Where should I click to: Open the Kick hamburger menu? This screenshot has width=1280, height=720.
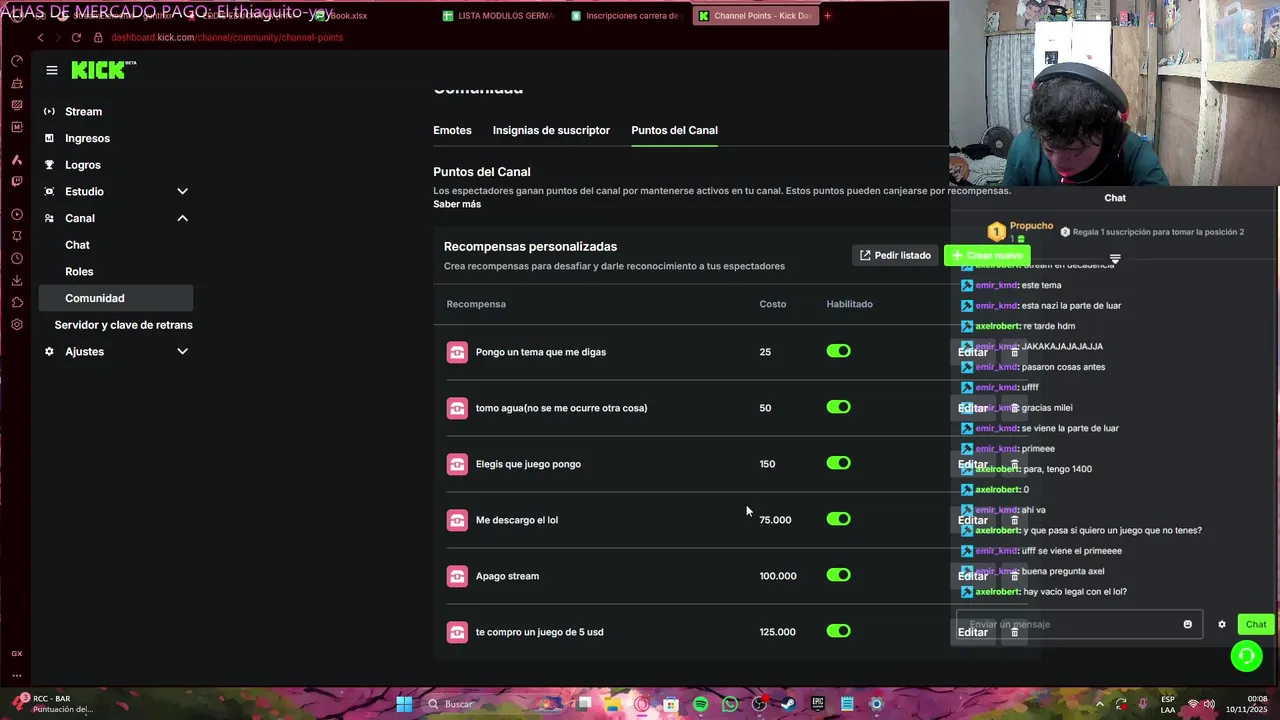click(52, 70)
